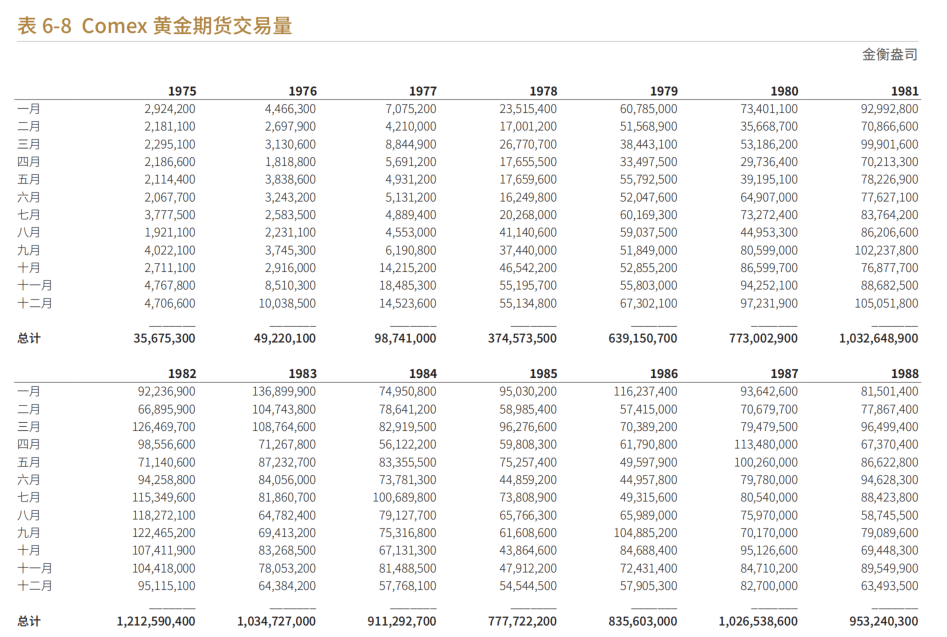
Task: Select the 1988 column header
Action: coord(904,374)
